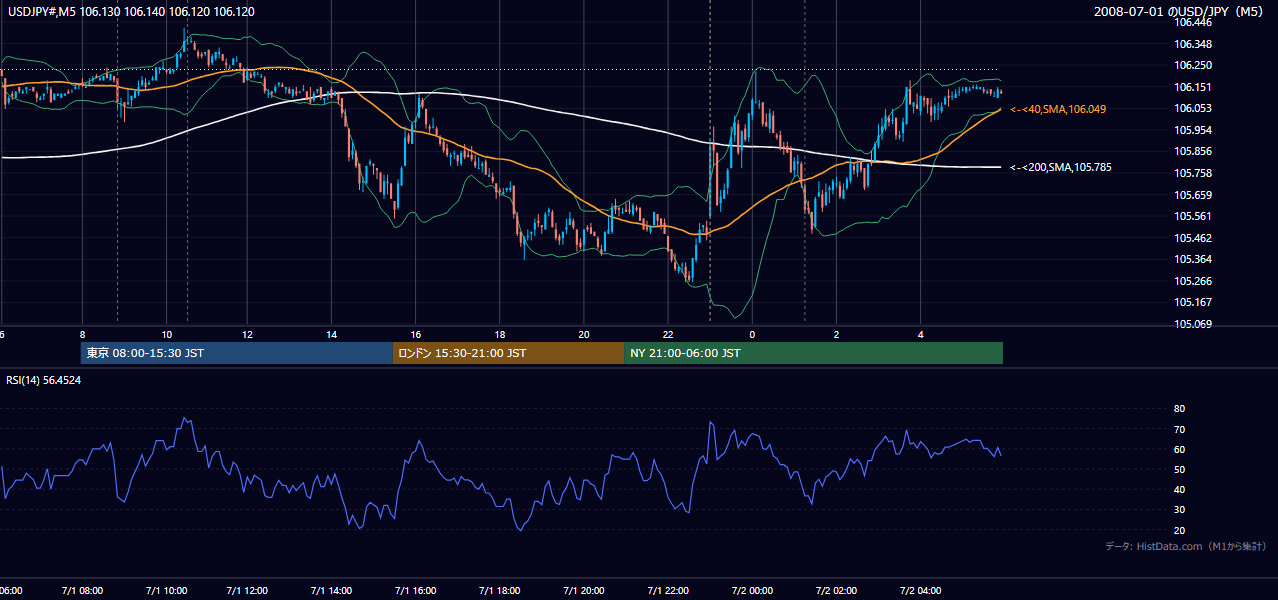This screenshot has width=1278, height=600.
Task: Click hour tick 22 under price chart
Action: click(668, 334)
